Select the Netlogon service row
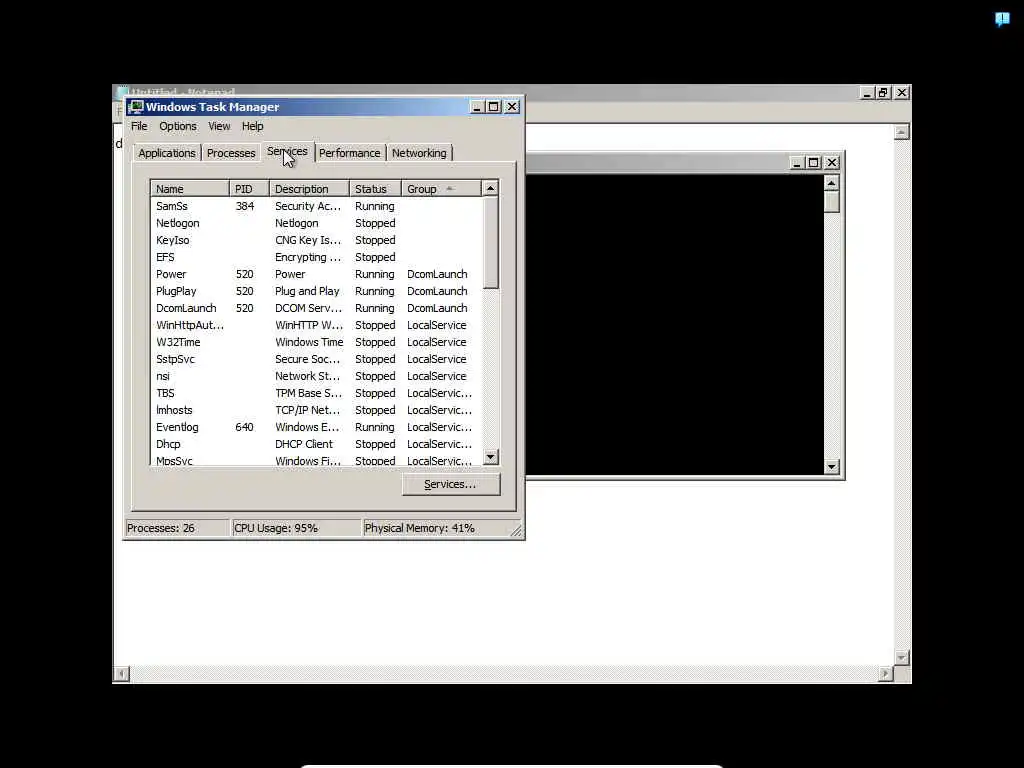Image resolution: width=1024 pixels, height=768 pixels. click(x=316, y=223)
